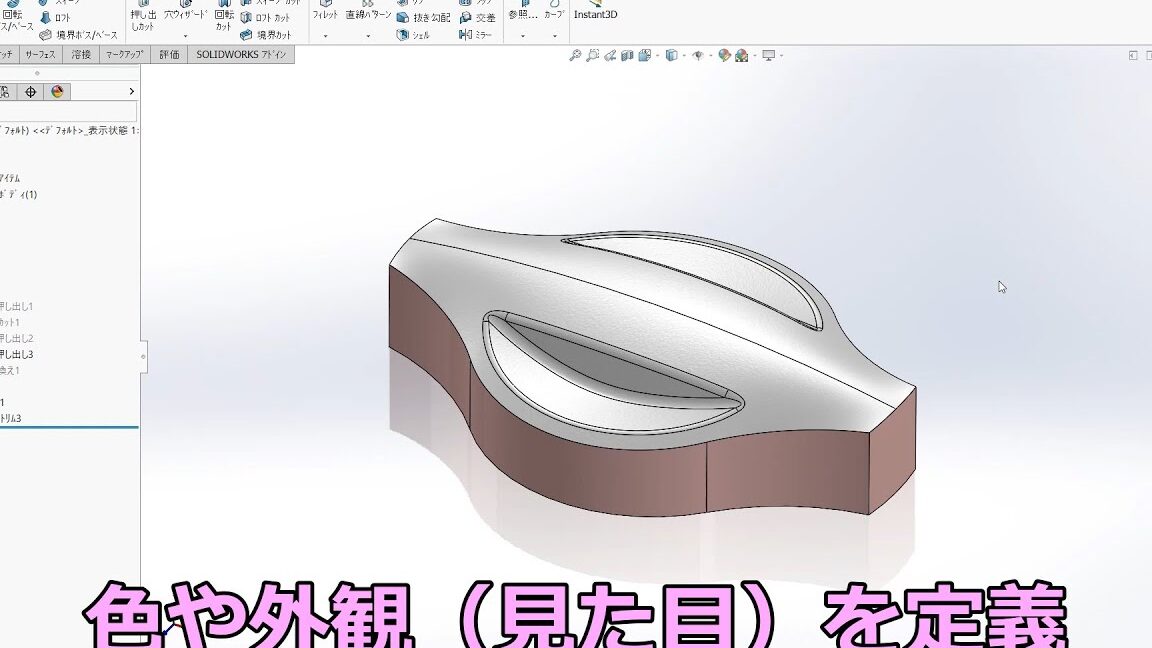Viewport: 1152px width, 648px height.
Task: Toggle Hide/Show Items eye icon
Action: (698, 55)
